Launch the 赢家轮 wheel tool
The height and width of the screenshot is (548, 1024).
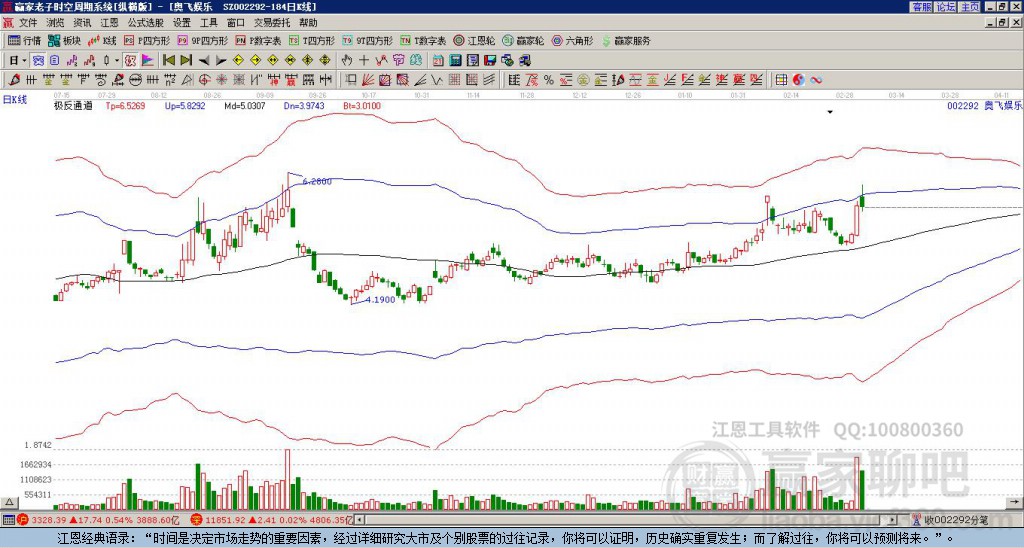click(x=523, y=40)
